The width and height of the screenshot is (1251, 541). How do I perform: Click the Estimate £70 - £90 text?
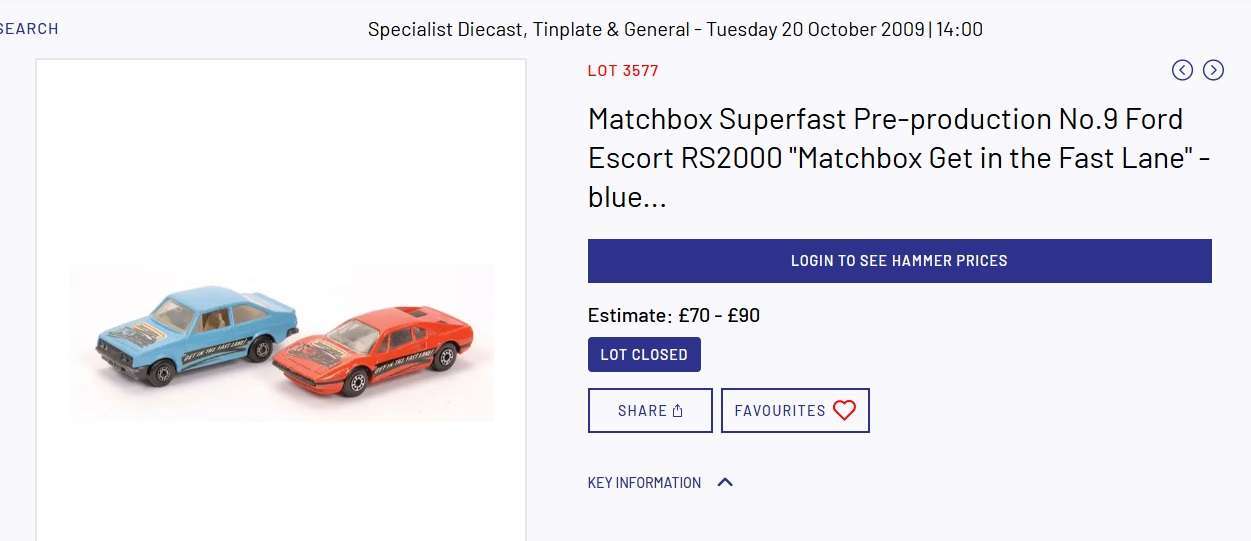(674, 315)
